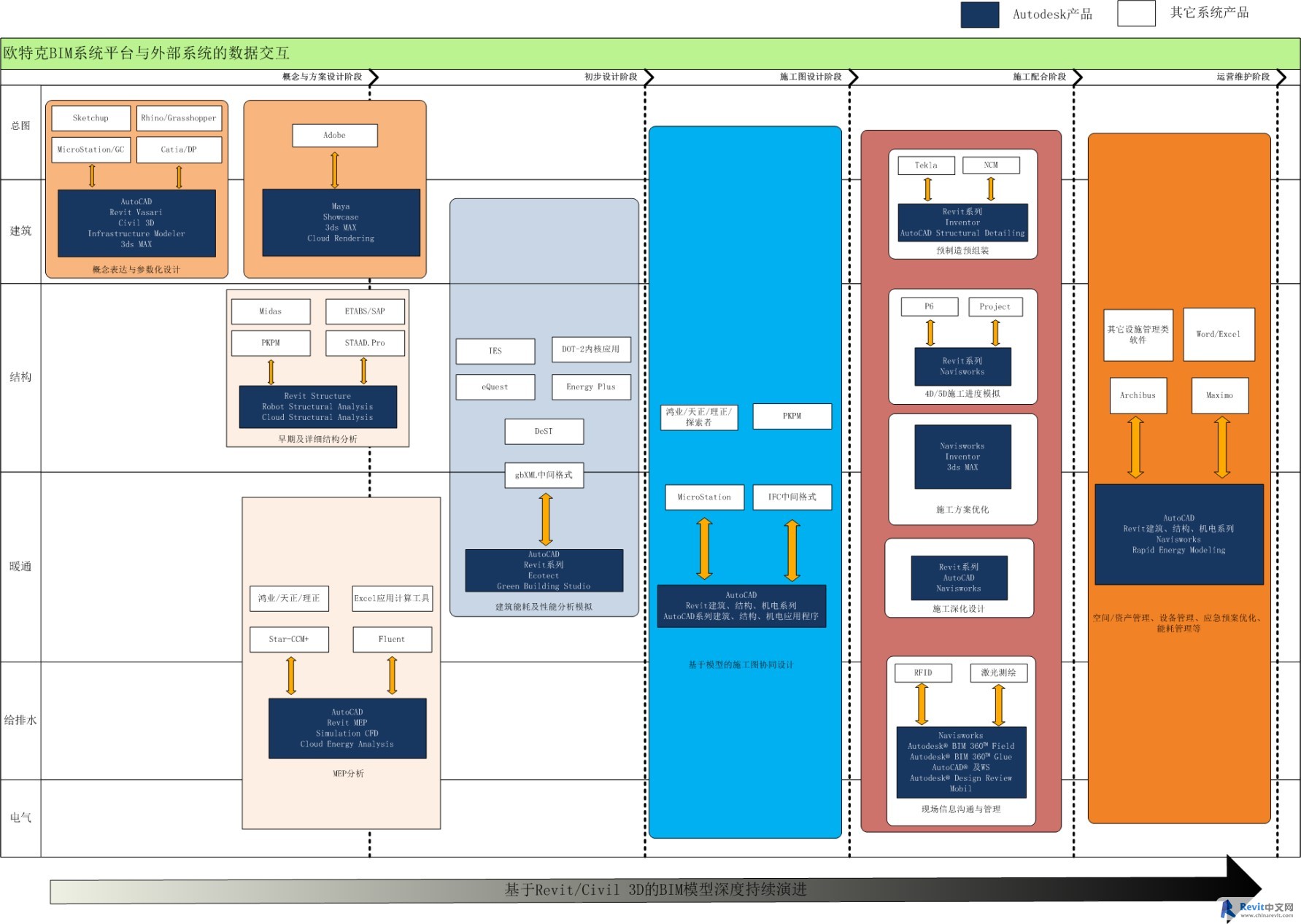1301x924 pixels.
Task: Click the STAAD.Pro box
Action: pyautogui.click(x=365, y=343)
